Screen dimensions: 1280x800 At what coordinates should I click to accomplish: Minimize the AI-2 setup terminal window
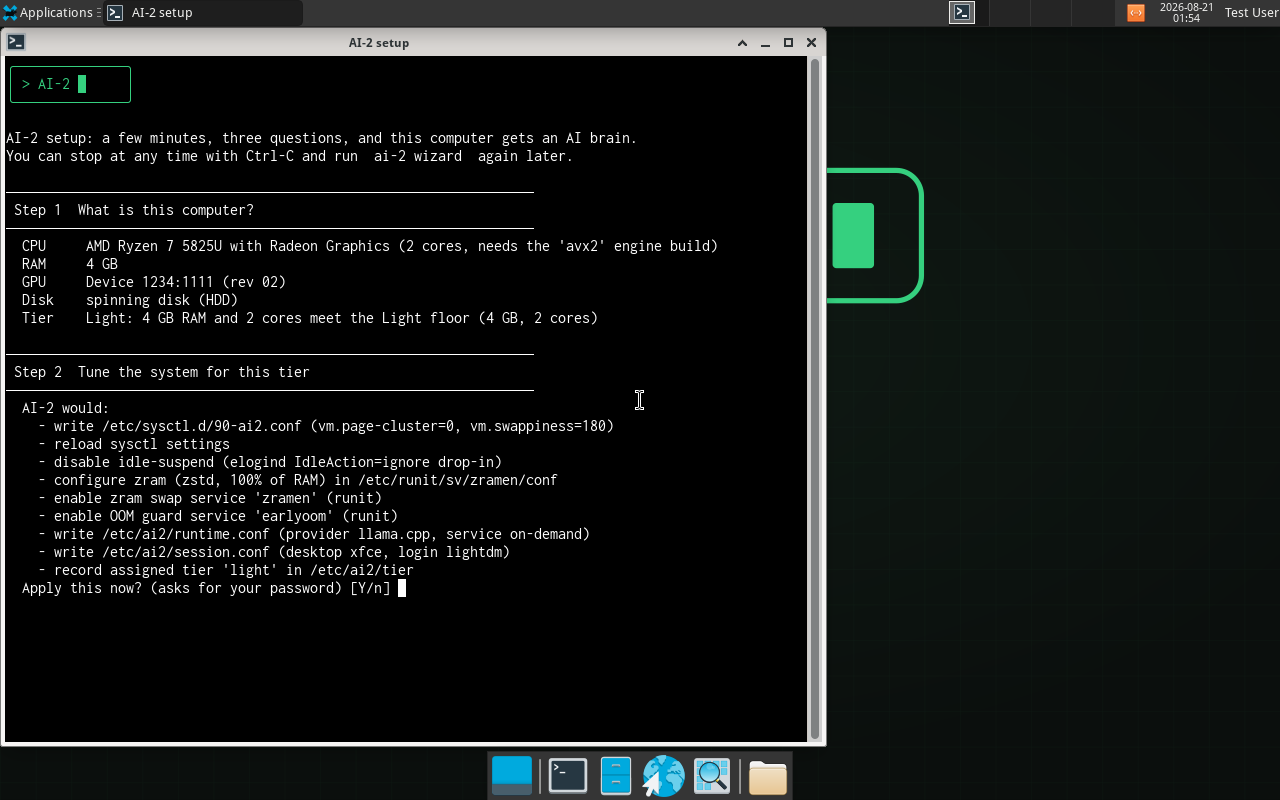point(765,43)
